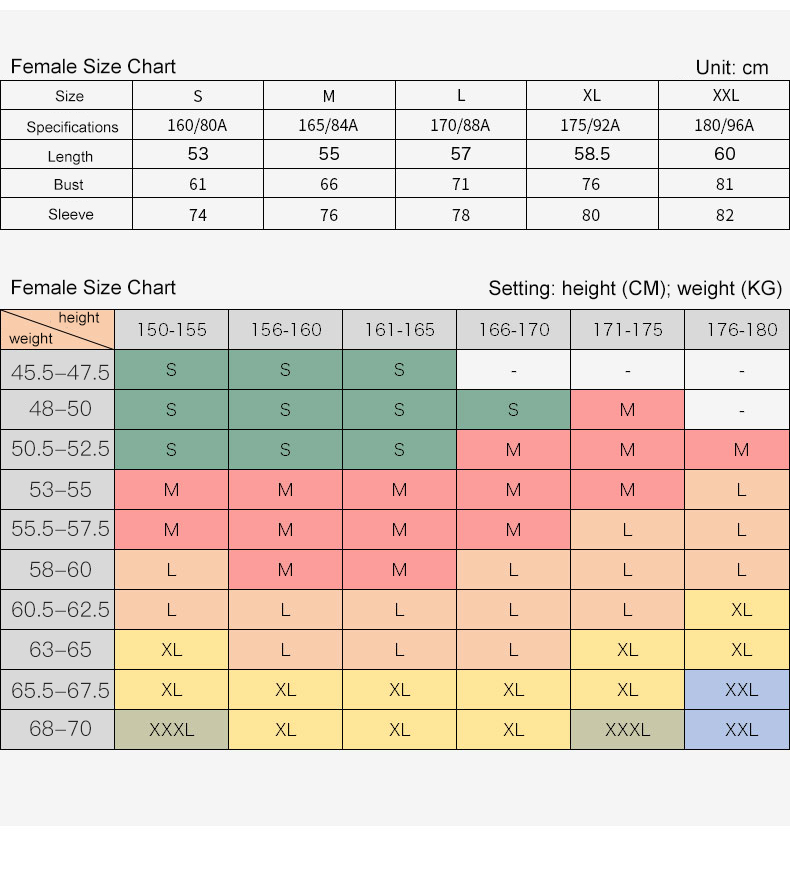This screenshot has height=887, width=790.
Task: Select the XXXL cell under 171-175 height
Action: click(x=627, y=730)
